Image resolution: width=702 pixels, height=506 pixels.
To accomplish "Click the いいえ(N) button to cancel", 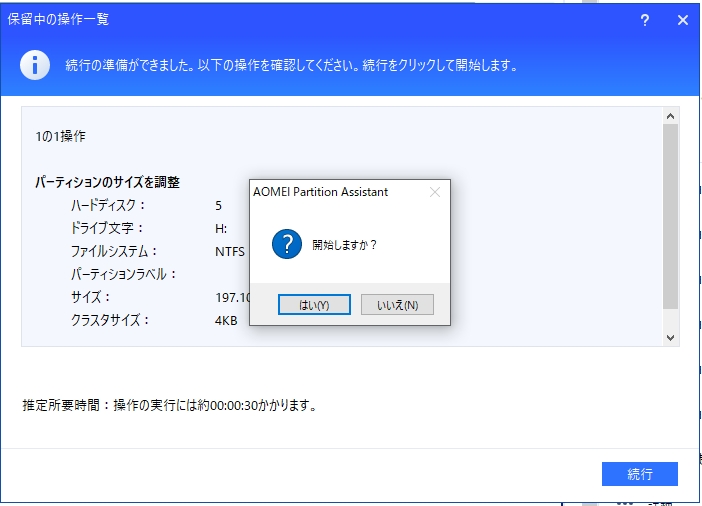I will pos(397,305).
